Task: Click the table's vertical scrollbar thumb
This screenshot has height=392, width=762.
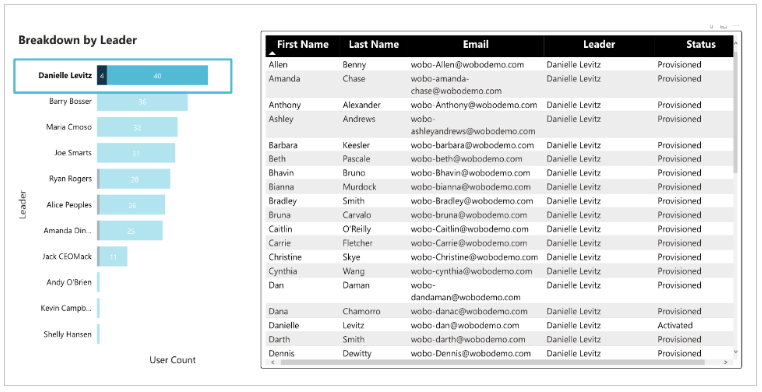Action: coord(736,112)
